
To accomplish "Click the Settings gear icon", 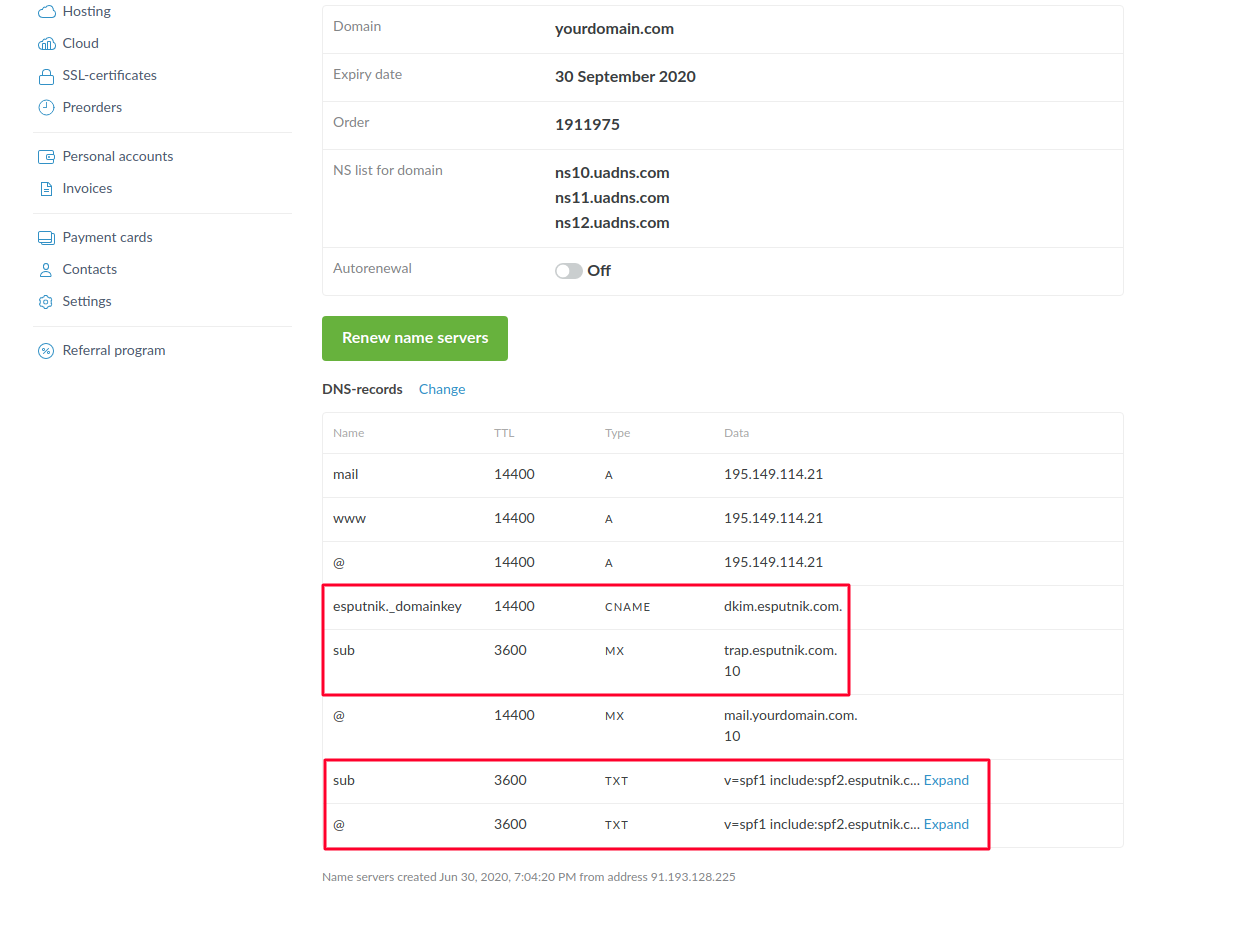I will (x=46, y=302).
